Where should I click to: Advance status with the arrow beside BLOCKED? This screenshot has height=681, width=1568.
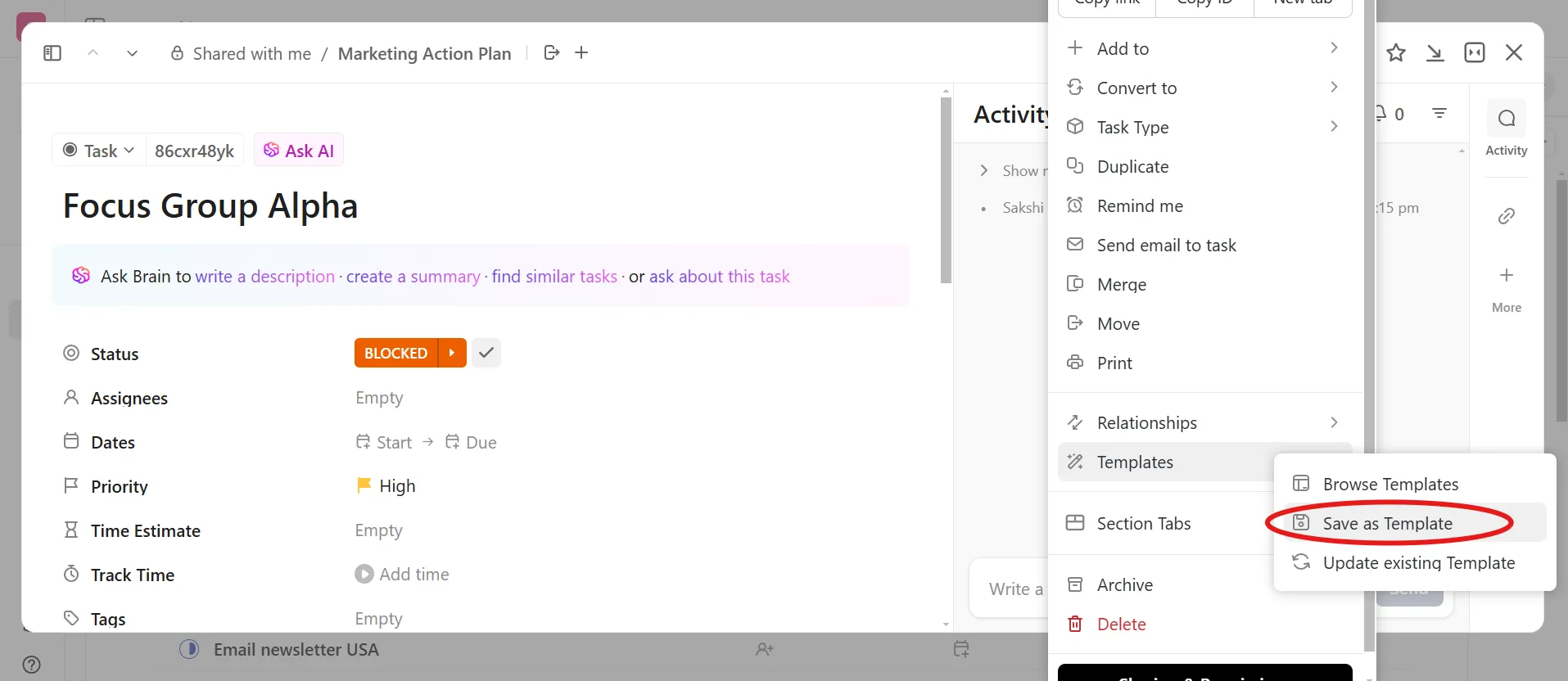452,353
